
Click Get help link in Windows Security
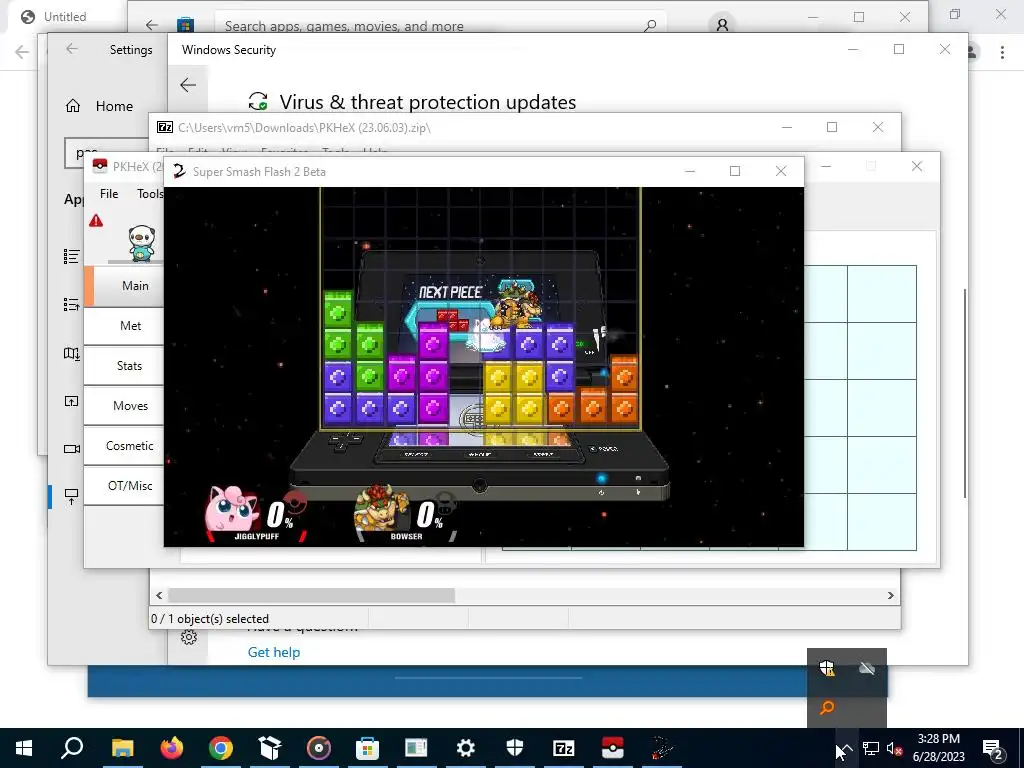pyautogui.click(x=274, y=652)
